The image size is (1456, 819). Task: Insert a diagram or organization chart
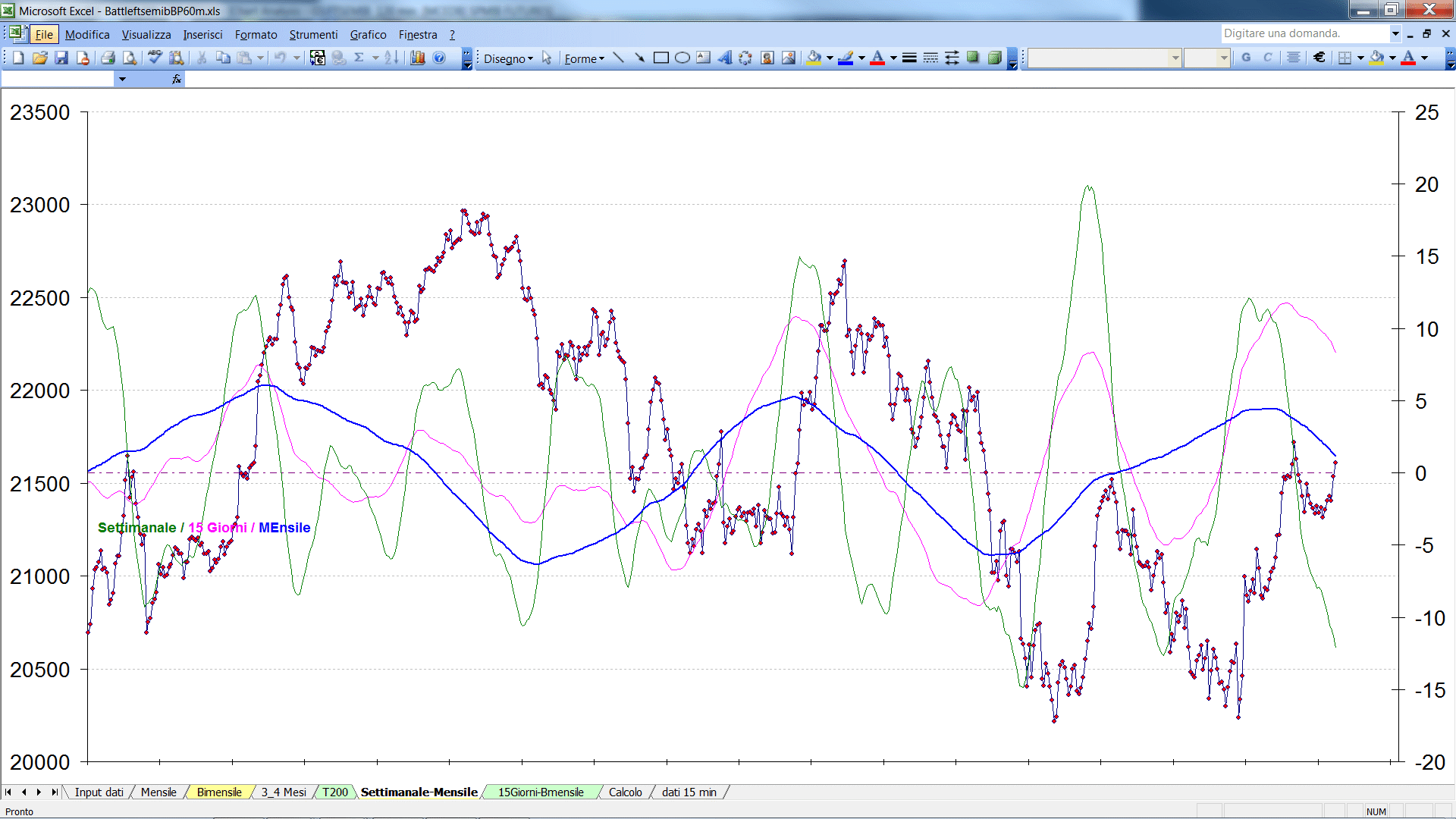(x=745, y=58)
